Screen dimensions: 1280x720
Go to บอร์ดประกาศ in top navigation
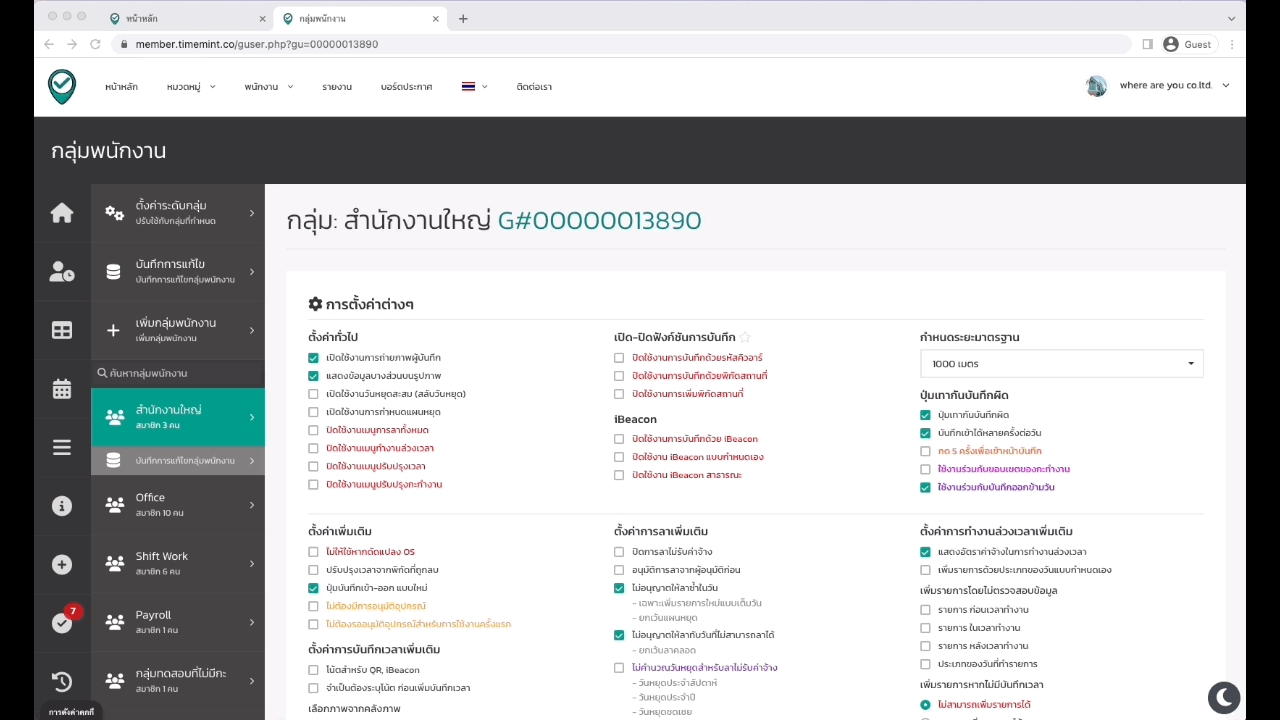tap(406, 87)
